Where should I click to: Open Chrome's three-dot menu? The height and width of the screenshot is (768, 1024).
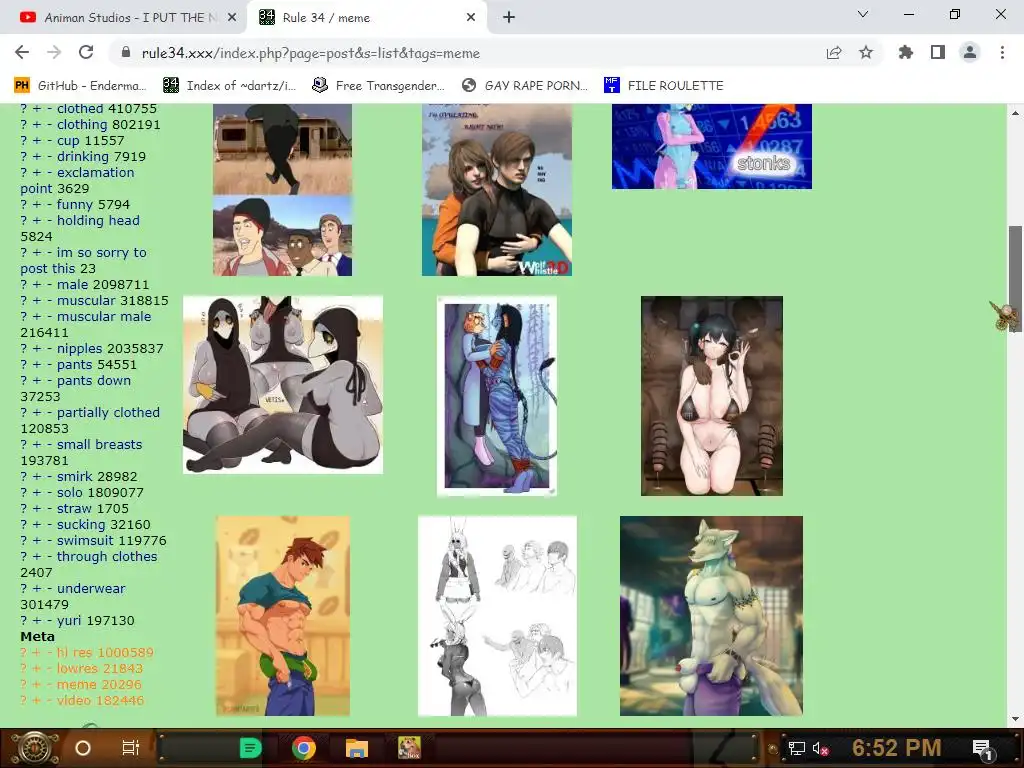(1002, 52)
